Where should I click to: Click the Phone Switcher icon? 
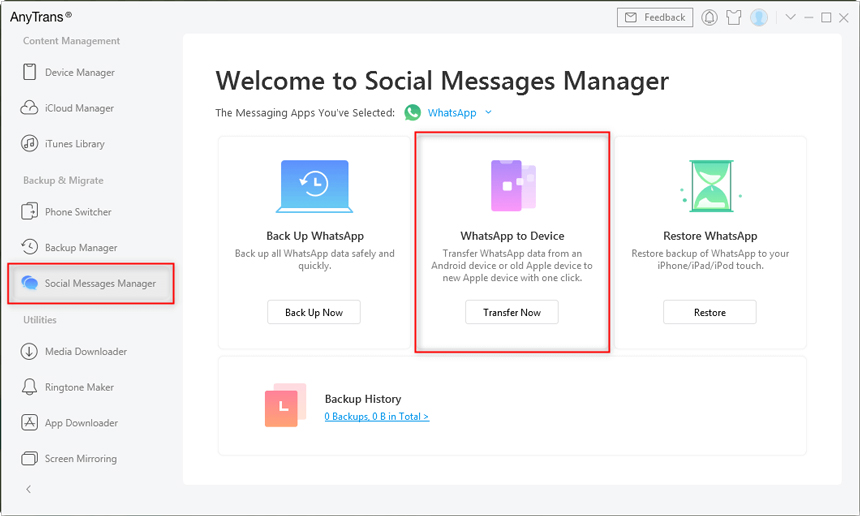pyautogui.click(x=29, y=211)
